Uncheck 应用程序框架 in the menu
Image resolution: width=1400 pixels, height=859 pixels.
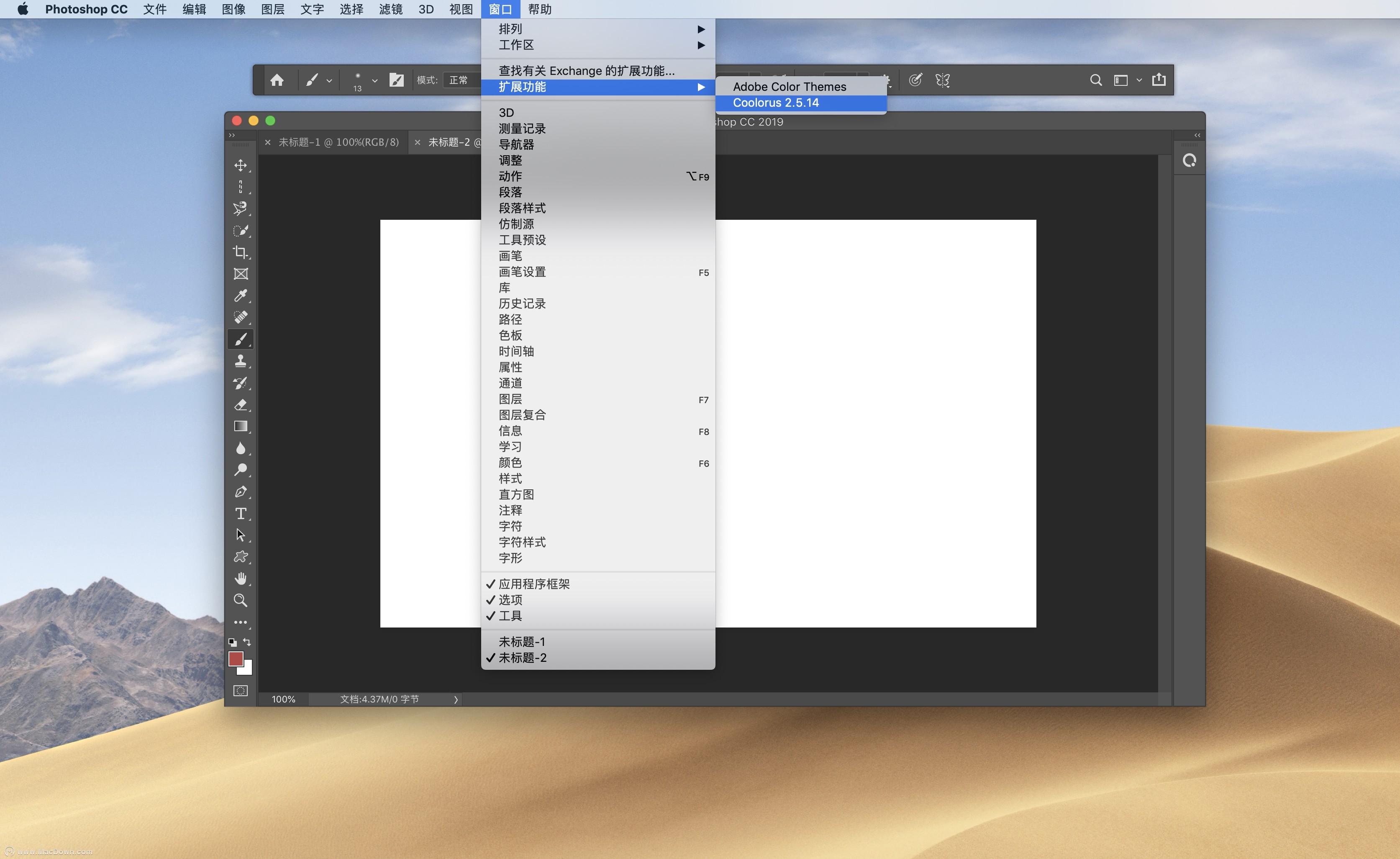[x=598, y=584]
